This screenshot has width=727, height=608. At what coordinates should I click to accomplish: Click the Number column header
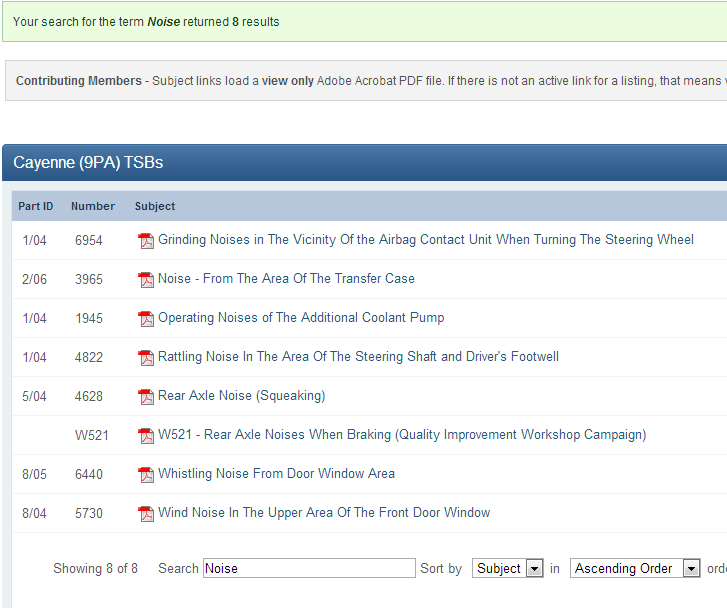point(93,206)
